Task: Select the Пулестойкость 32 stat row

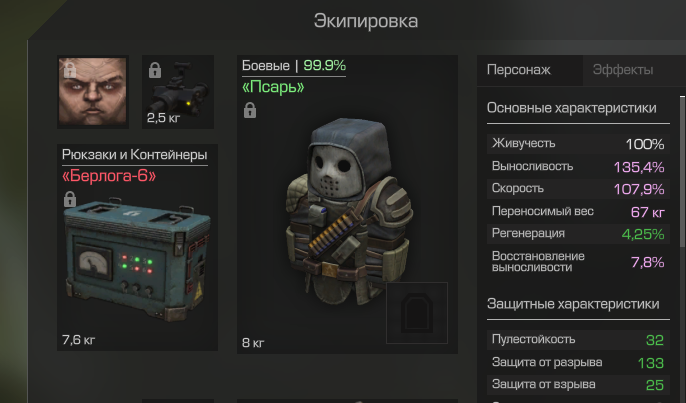Action: [x=578, y=340]
